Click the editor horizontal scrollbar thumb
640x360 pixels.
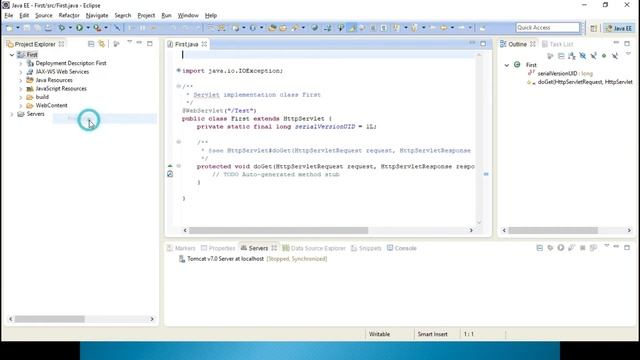pos(278,231)
